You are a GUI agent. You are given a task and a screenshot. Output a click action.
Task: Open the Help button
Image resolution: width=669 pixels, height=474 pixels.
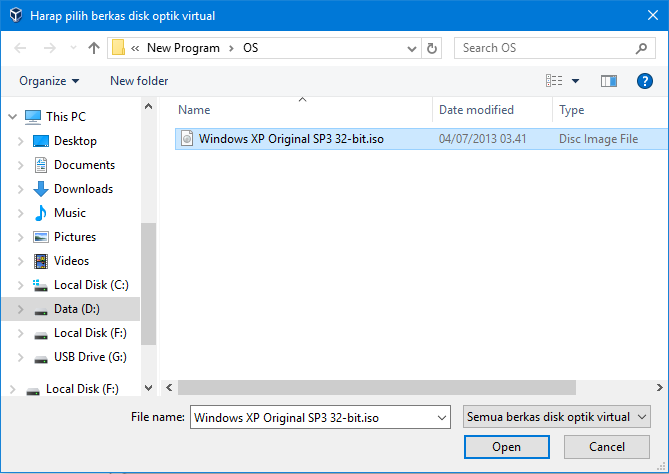[x=645, y=81]
